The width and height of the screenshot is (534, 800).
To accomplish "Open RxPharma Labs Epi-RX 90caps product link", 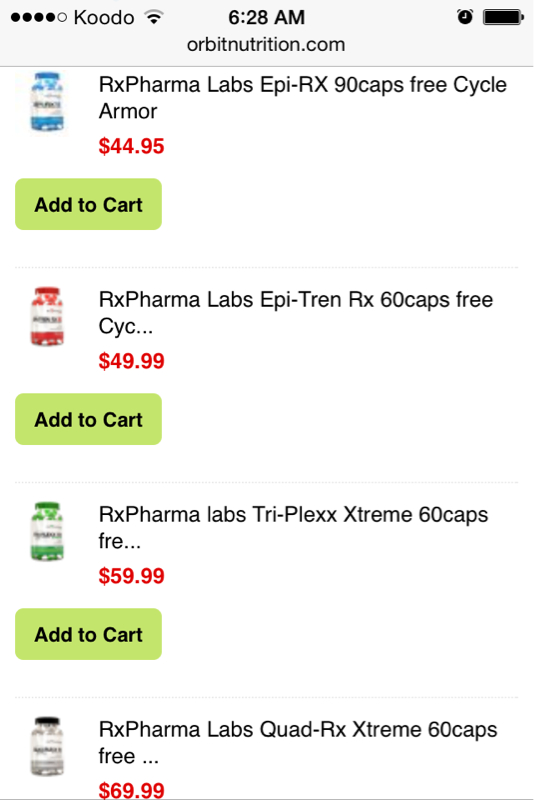I will pyautogui.click(x=302, y=97).
